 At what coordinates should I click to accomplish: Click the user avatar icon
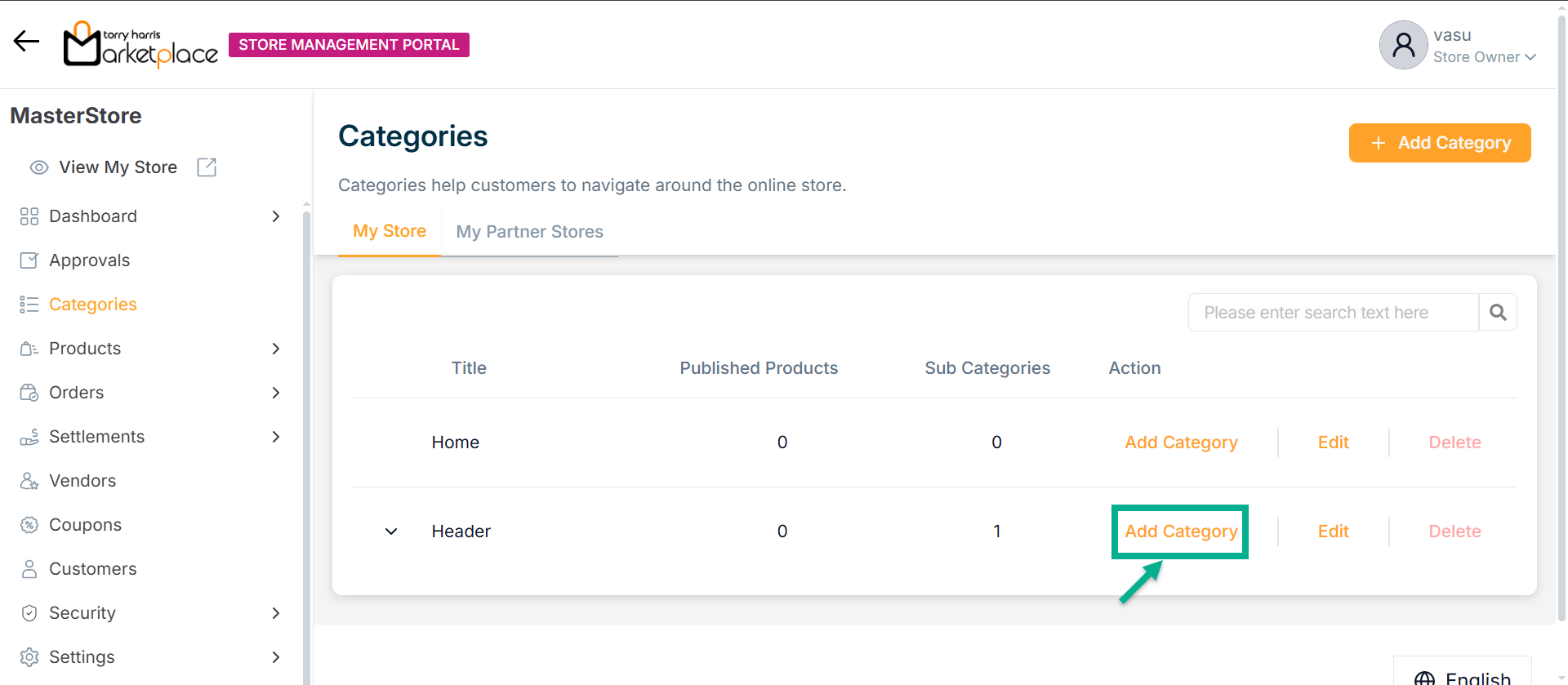[1403, 45]
